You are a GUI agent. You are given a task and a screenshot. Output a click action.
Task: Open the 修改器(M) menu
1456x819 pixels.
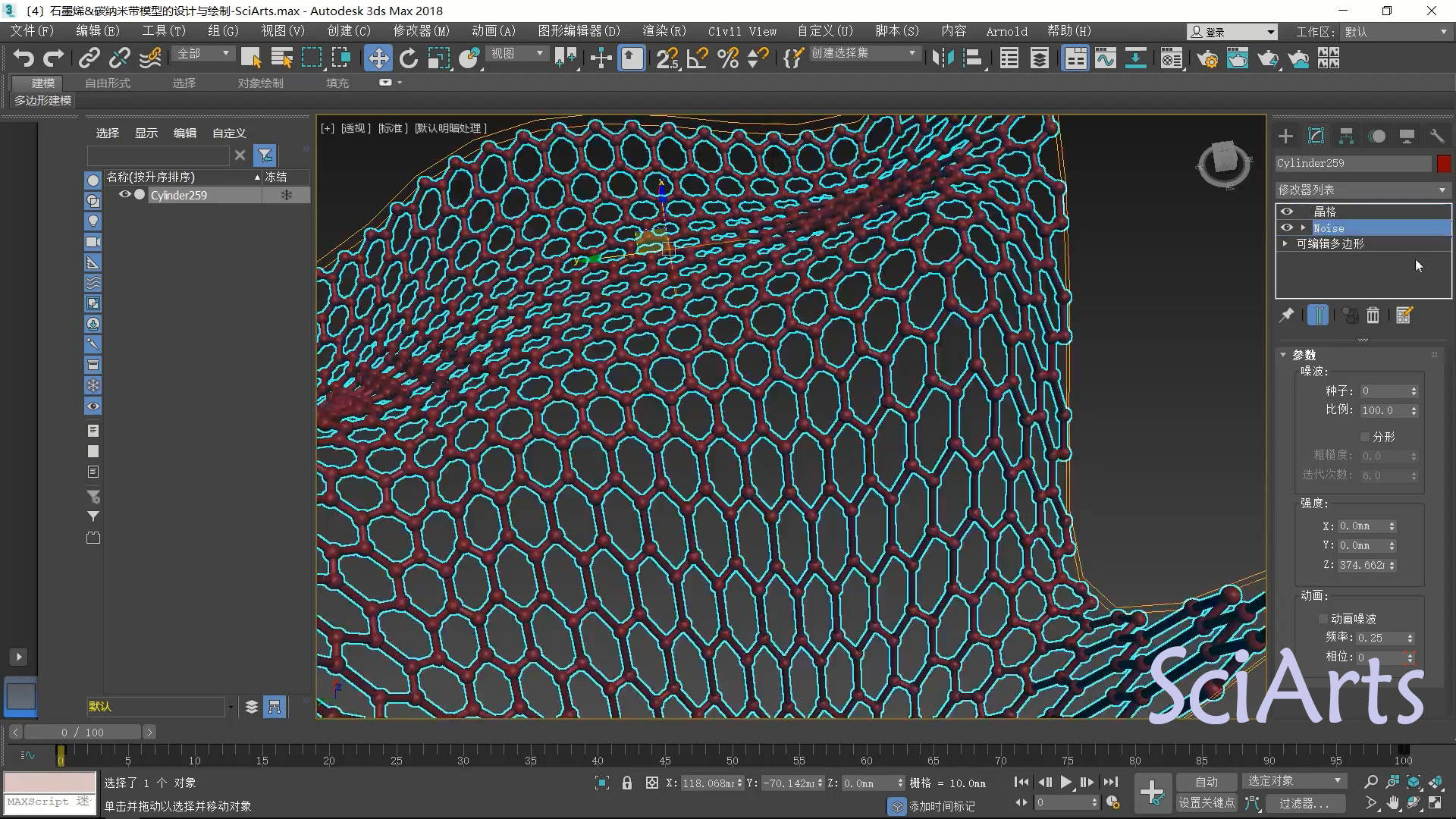421,31
